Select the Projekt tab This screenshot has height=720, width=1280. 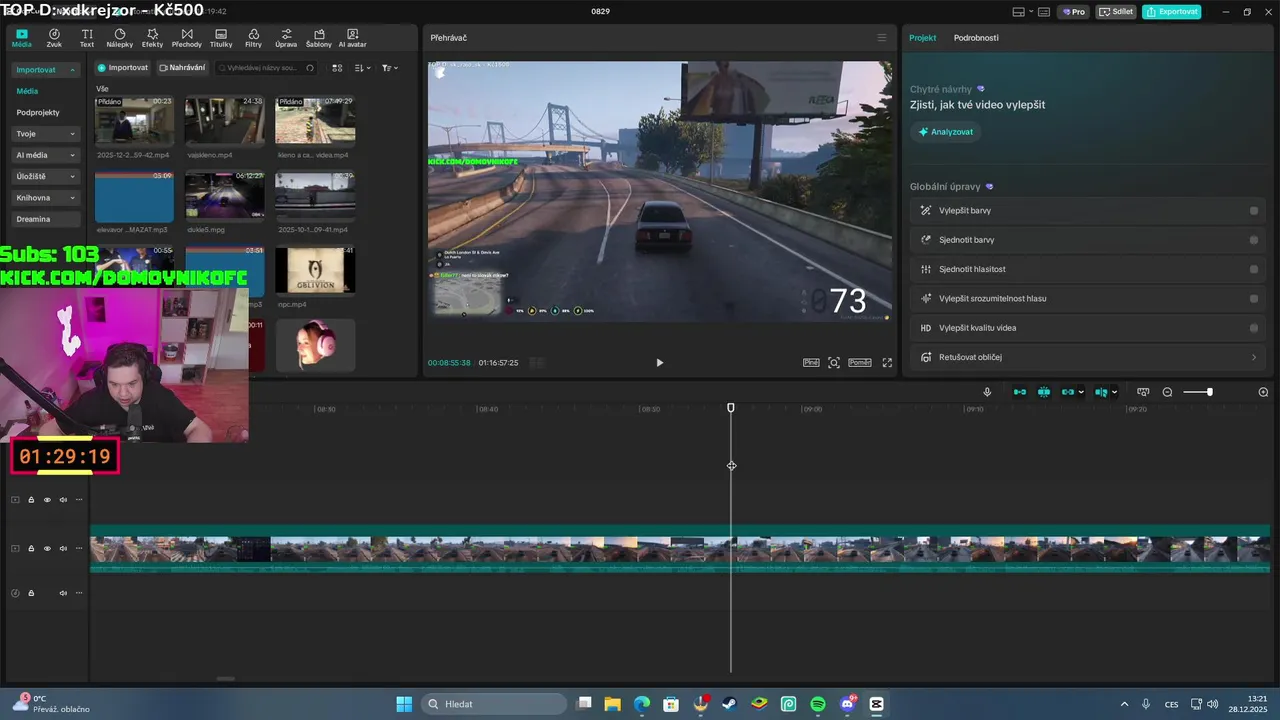click(x=922, y=38)
